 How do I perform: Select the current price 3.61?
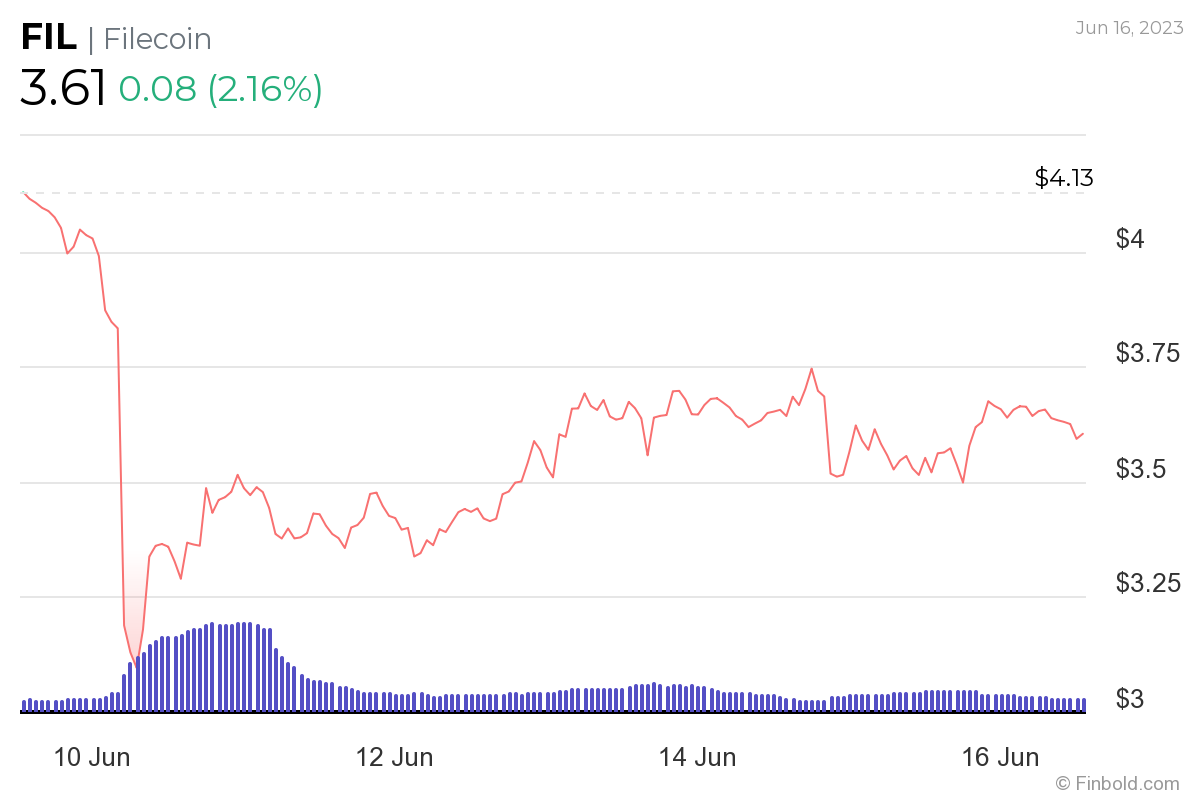(x=63, y=90)
